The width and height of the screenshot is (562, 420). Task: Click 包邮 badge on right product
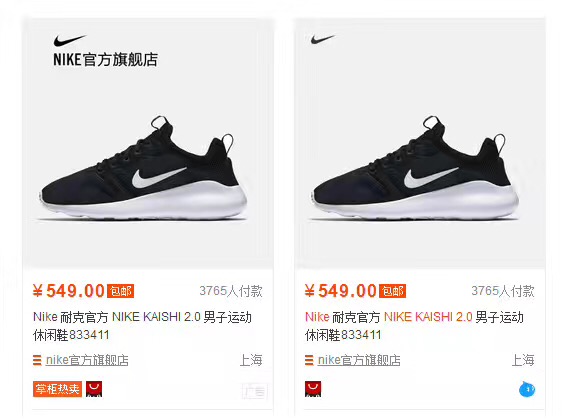[392, 291]
